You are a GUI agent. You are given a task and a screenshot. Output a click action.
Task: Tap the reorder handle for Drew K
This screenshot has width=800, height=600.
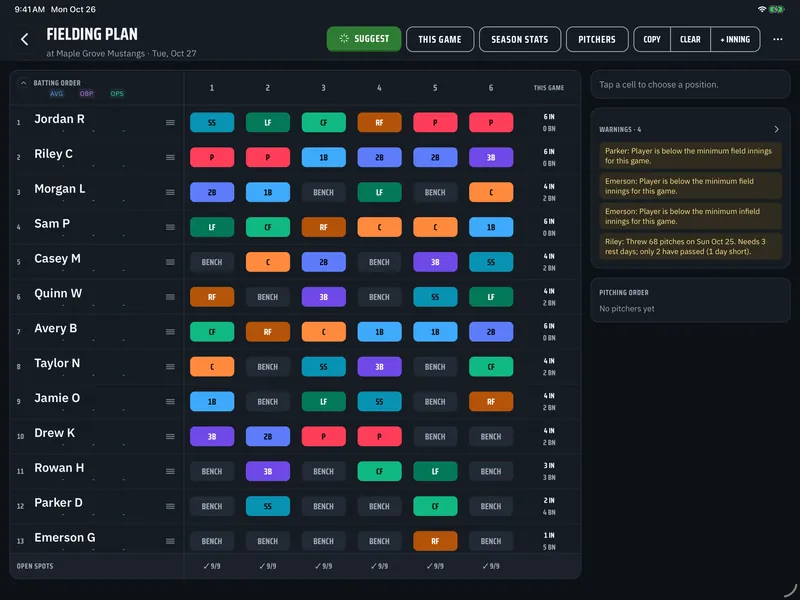pyautogui.click(x=170, y=437)
